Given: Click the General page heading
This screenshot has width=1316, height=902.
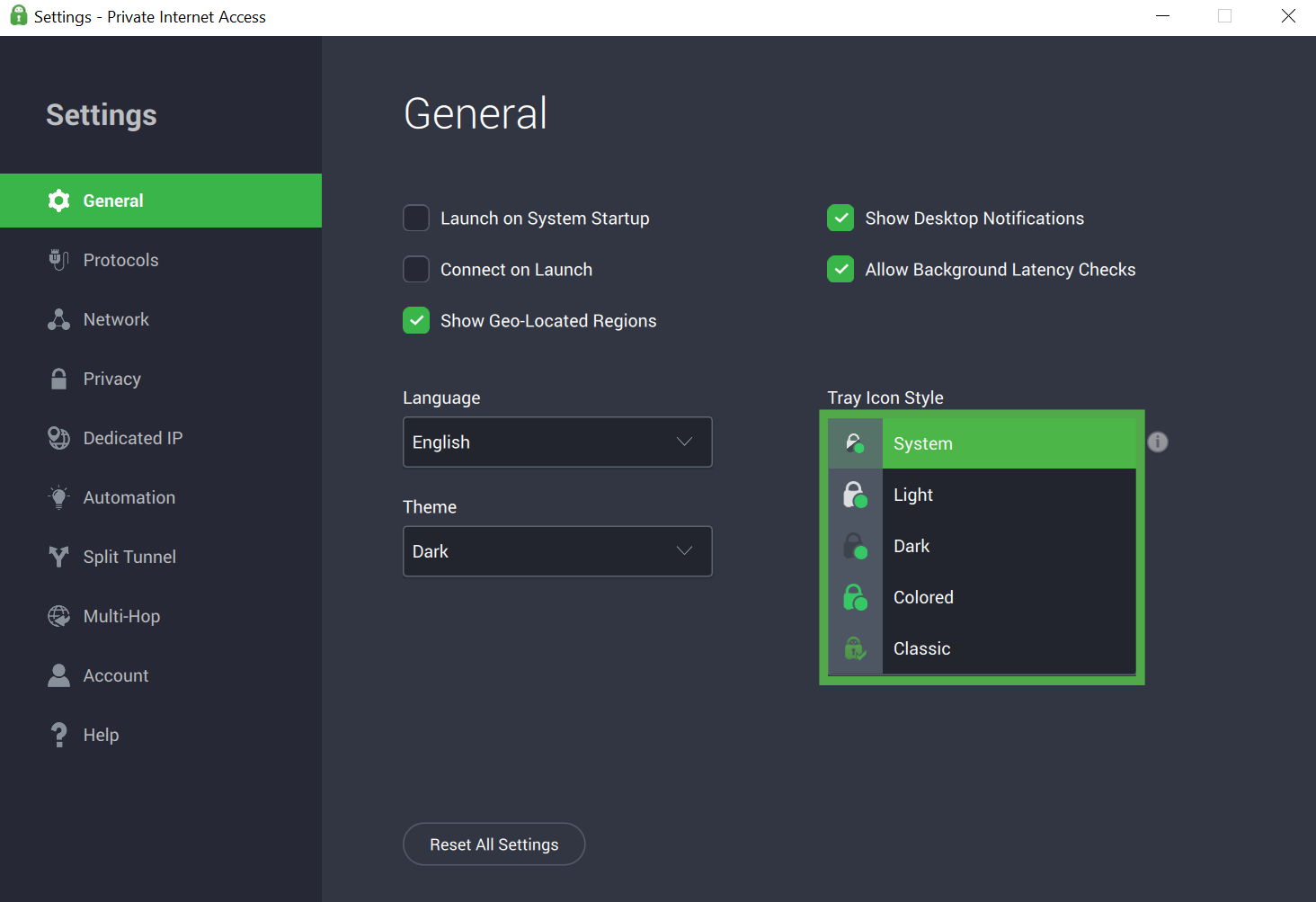Looking at the screenshot, I should pyautogui.click(x=476, y=113).
